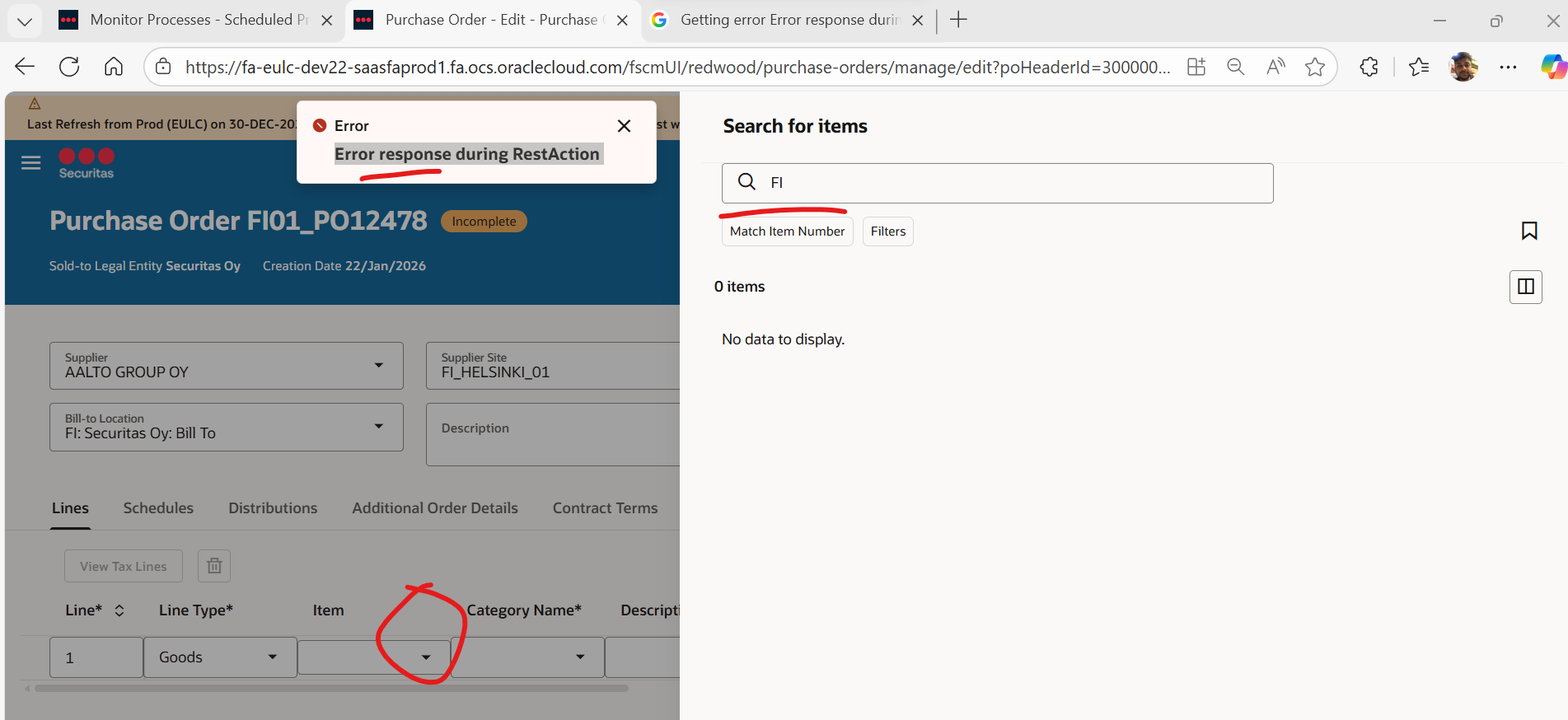1568x720 pixels.
Task: Close the Purchase Order browser tab
Action: pyautogui.click(x=622, y=21)
